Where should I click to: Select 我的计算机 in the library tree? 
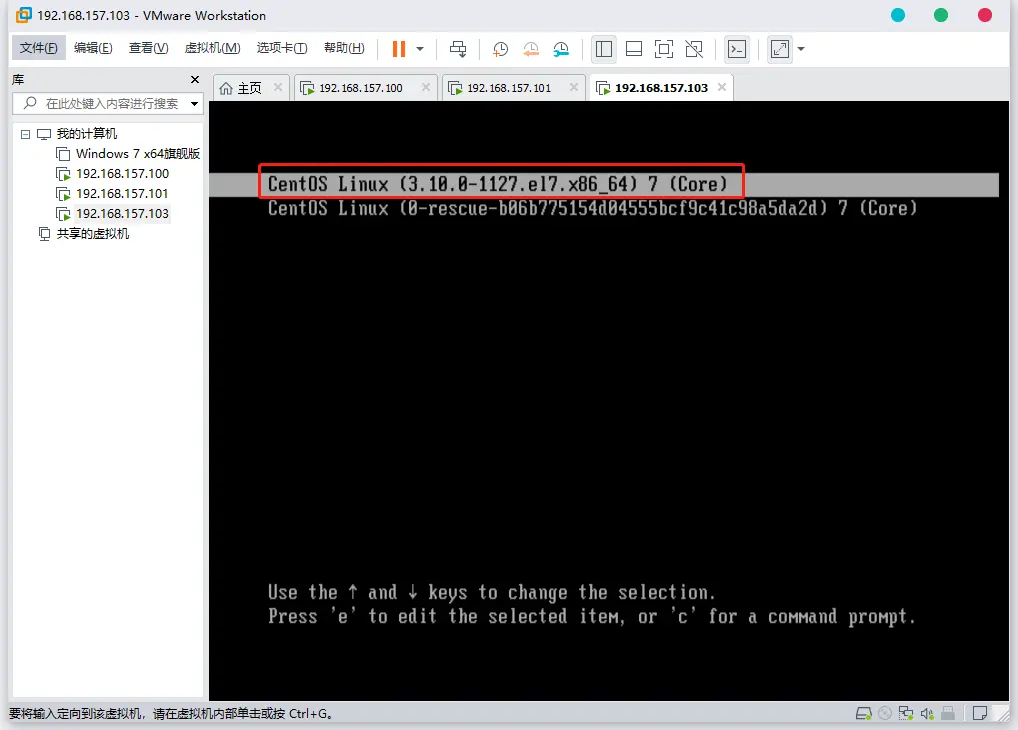coord(86,134)
